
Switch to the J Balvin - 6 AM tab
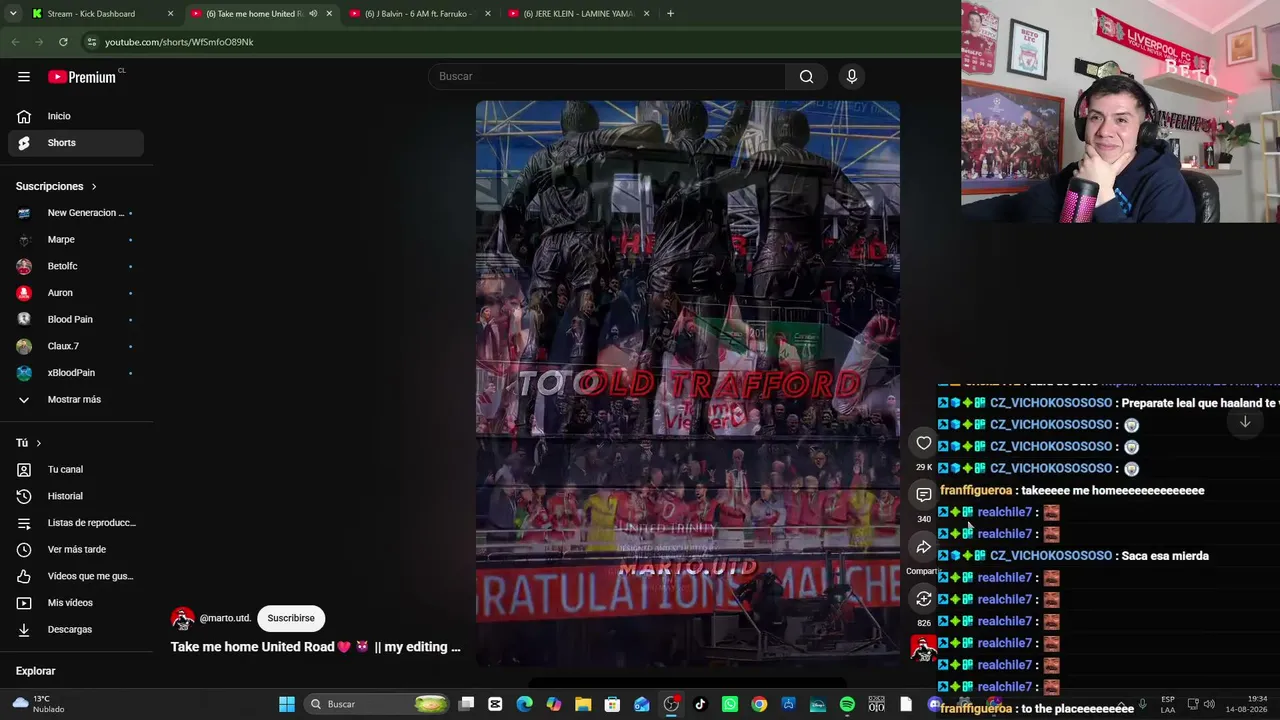point(420,14)
